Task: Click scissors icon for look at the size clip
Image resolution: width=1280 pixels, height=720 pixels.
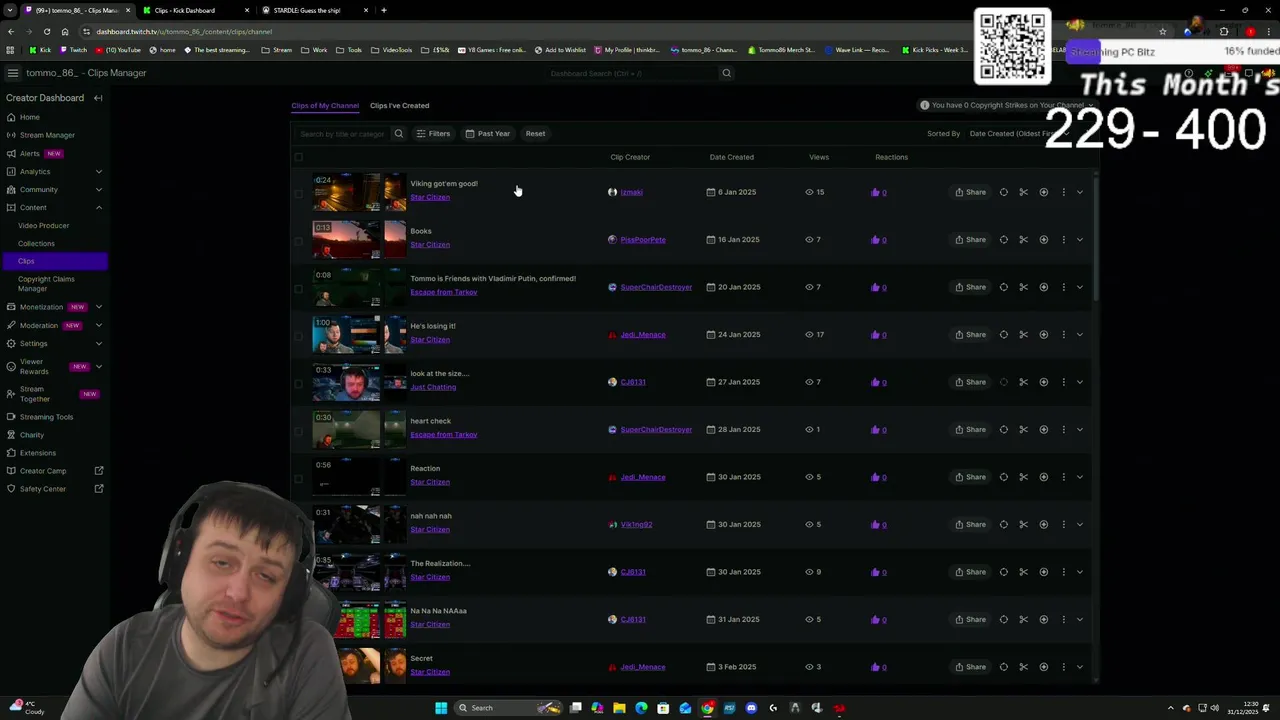Action: [1023, 382]
